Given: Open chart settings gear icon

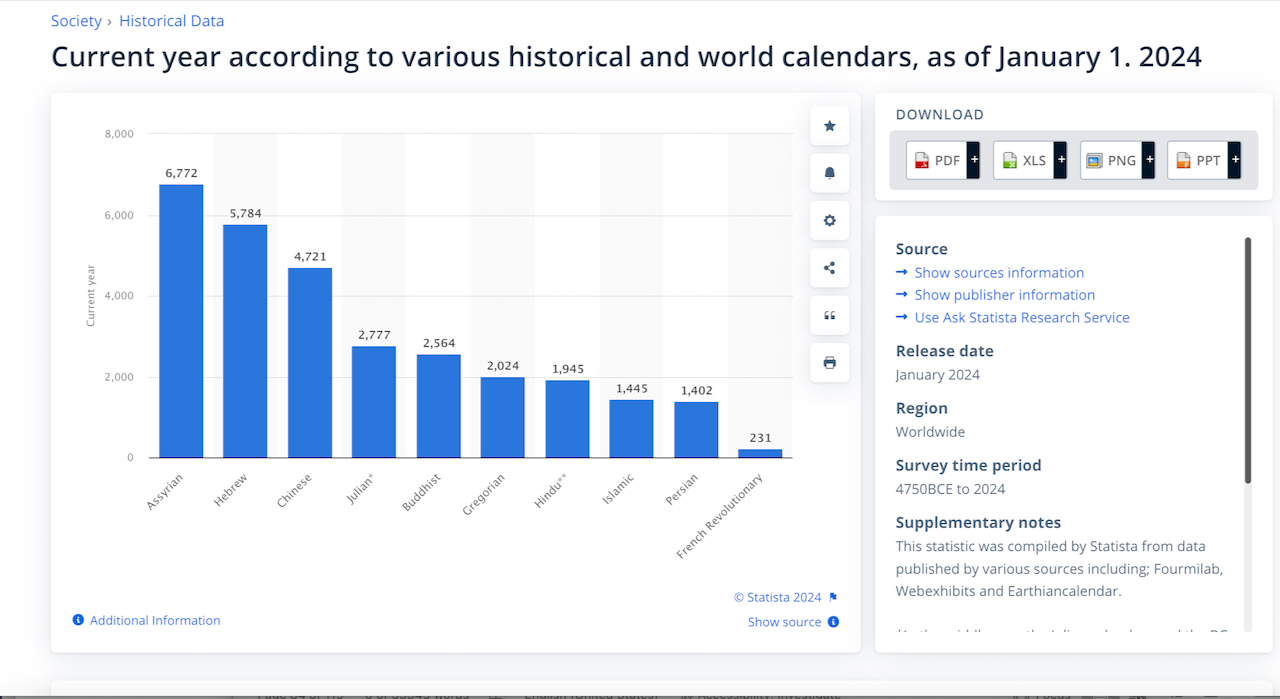Looking at the screenshot, I should coord(829,221).
